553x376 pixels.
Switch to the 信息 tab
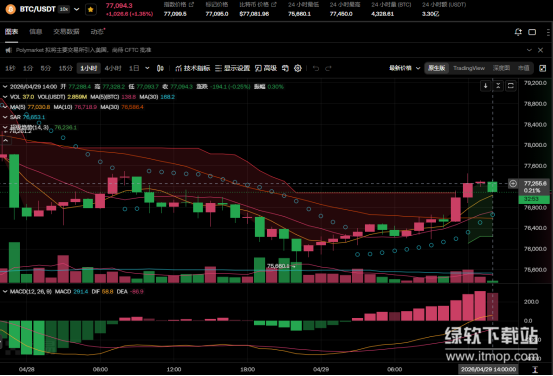[36, 32]
